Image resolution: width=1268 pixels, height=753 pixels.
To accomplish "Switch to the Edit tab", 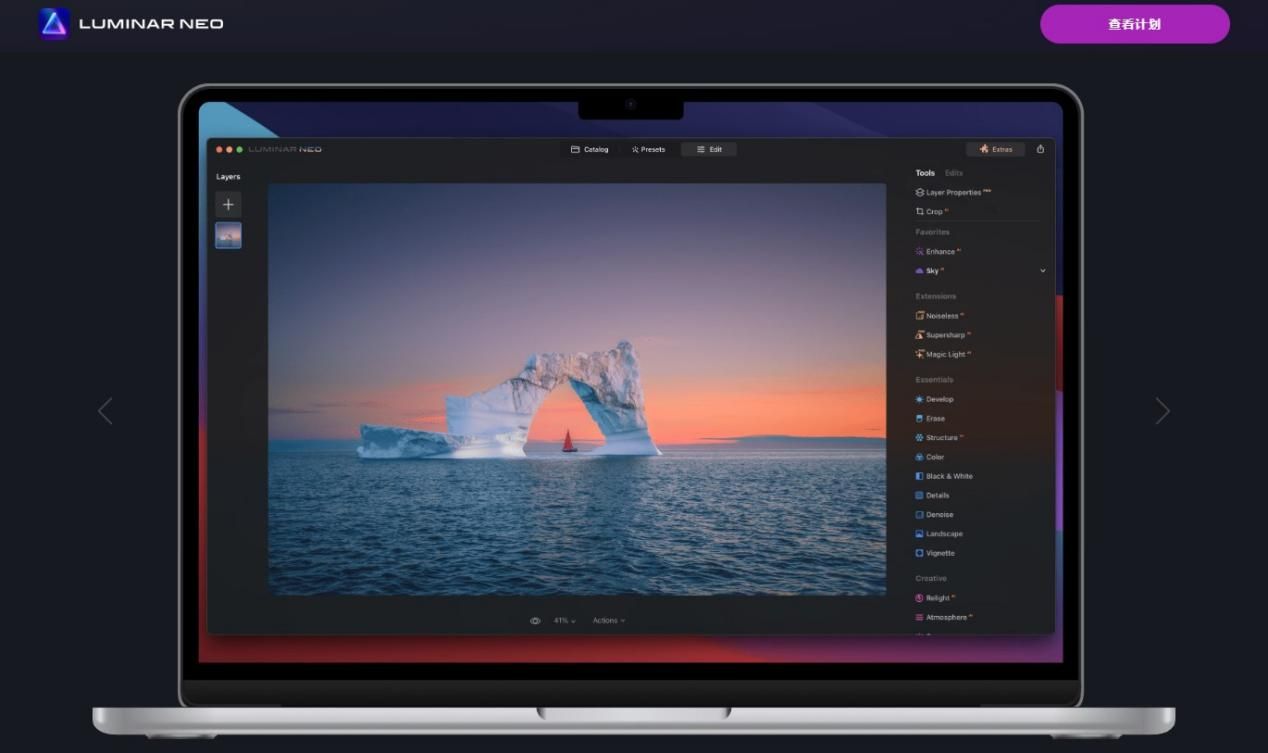I will (709, 149).
